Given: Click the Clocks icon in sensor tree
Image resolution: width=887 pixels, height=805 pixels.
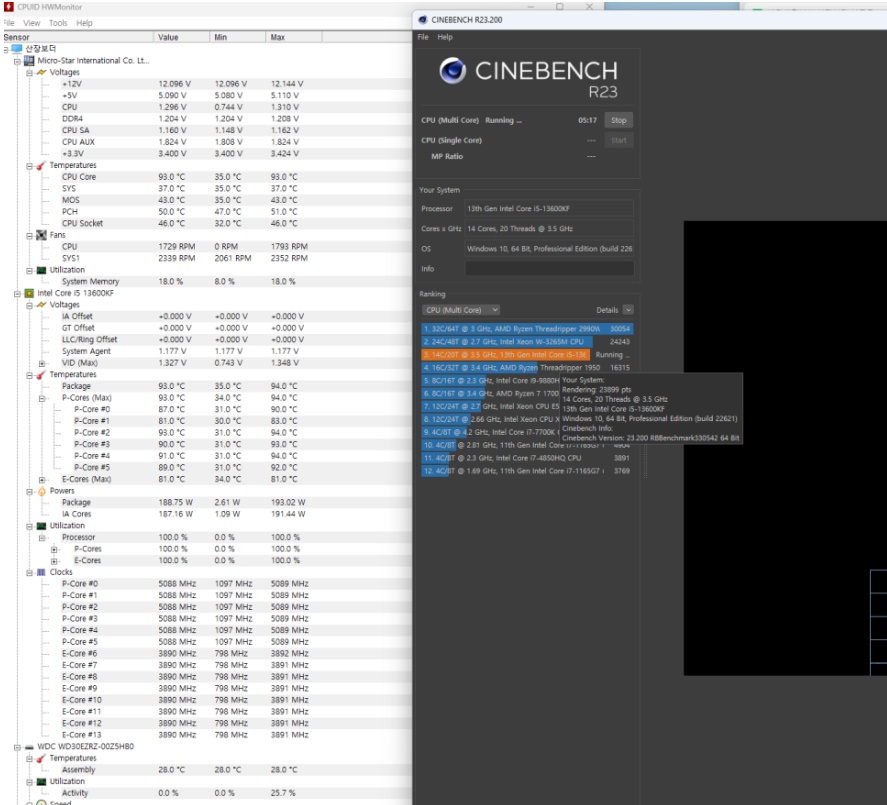Looking at the screenshot, I should (x=41, y=572).
